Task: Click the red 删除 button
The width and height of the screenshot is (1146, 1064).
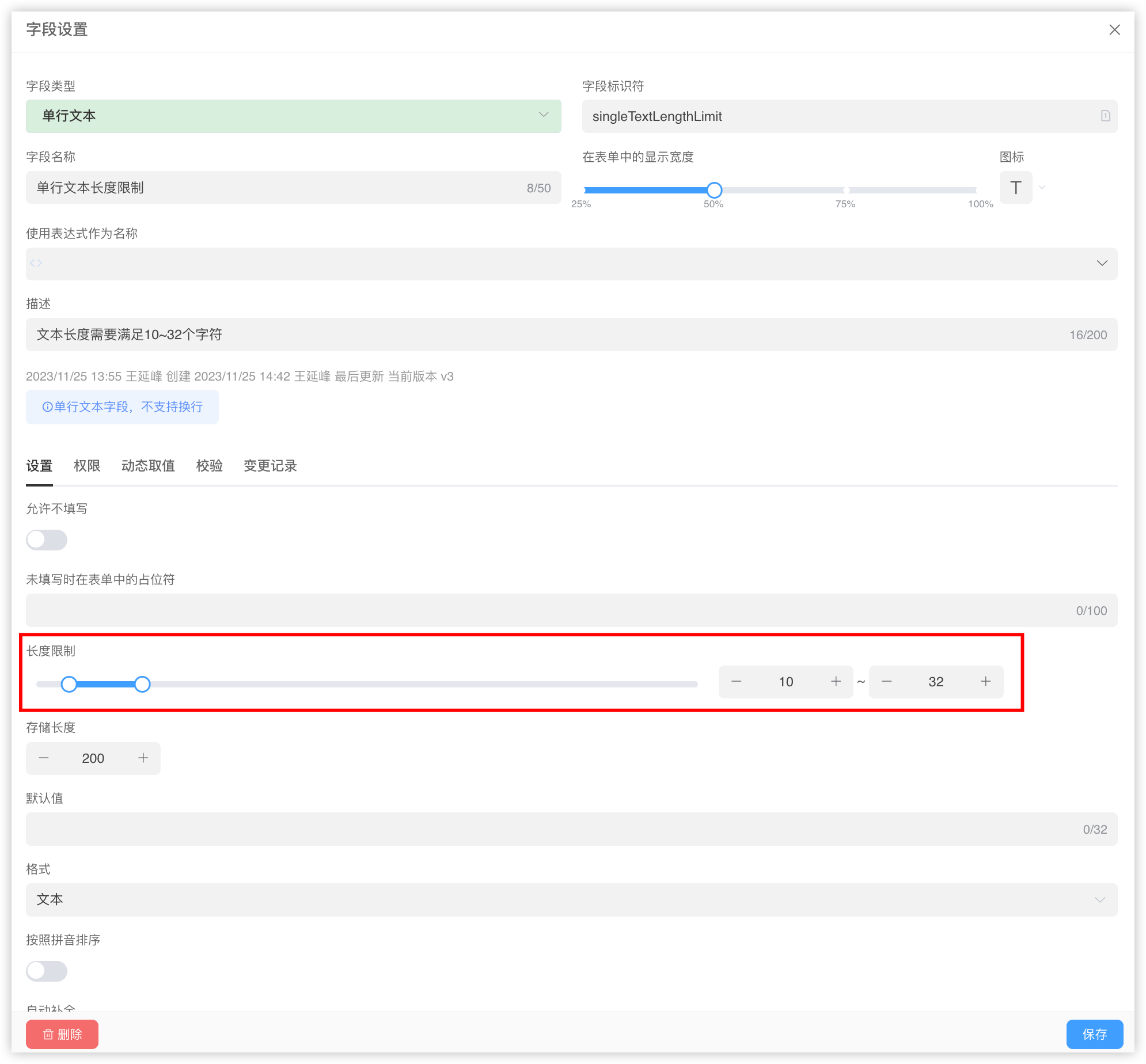Action: tap(62, 1034)
